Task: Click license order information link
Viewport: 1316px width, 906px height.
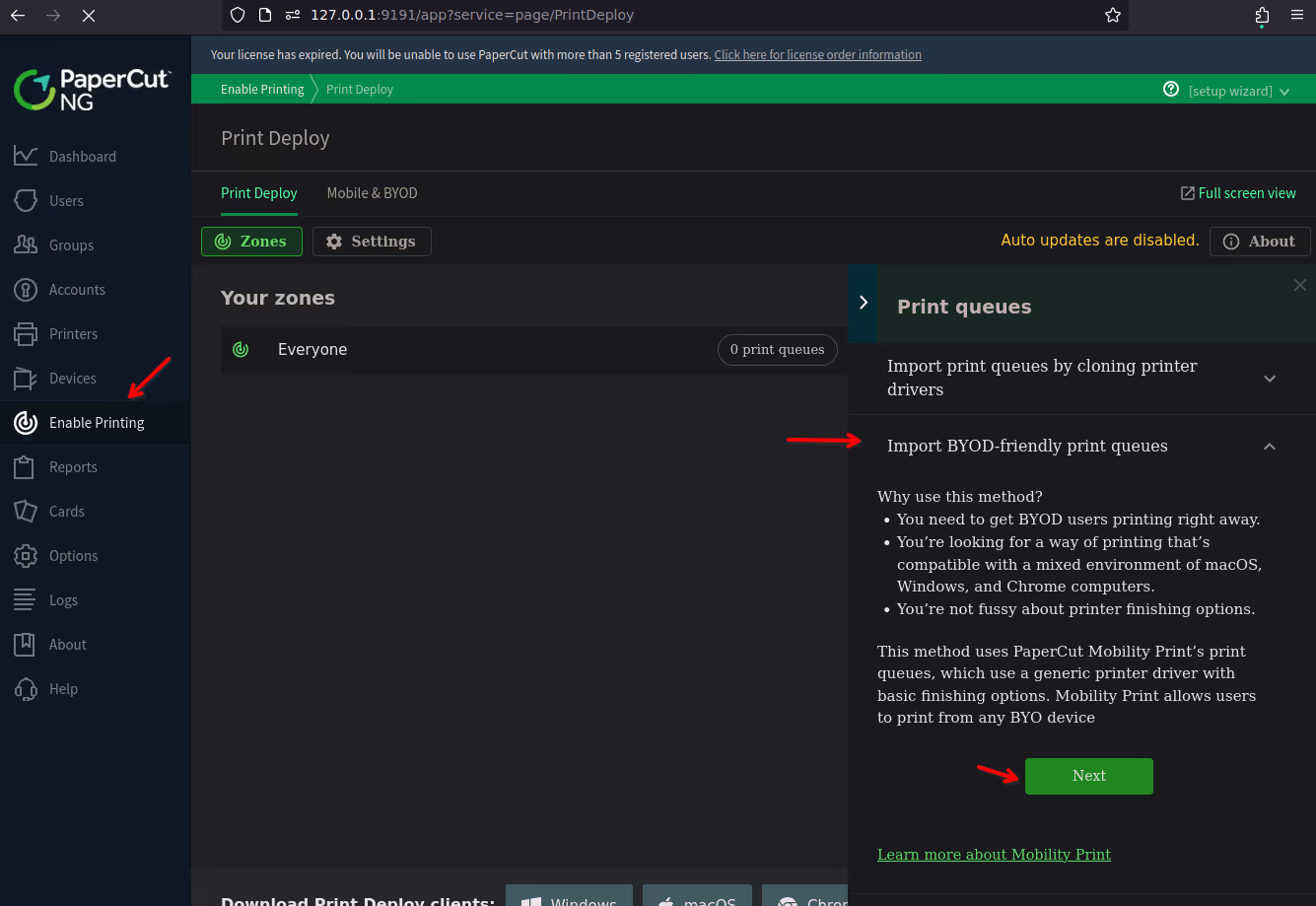Action: (x=818, y=55)
